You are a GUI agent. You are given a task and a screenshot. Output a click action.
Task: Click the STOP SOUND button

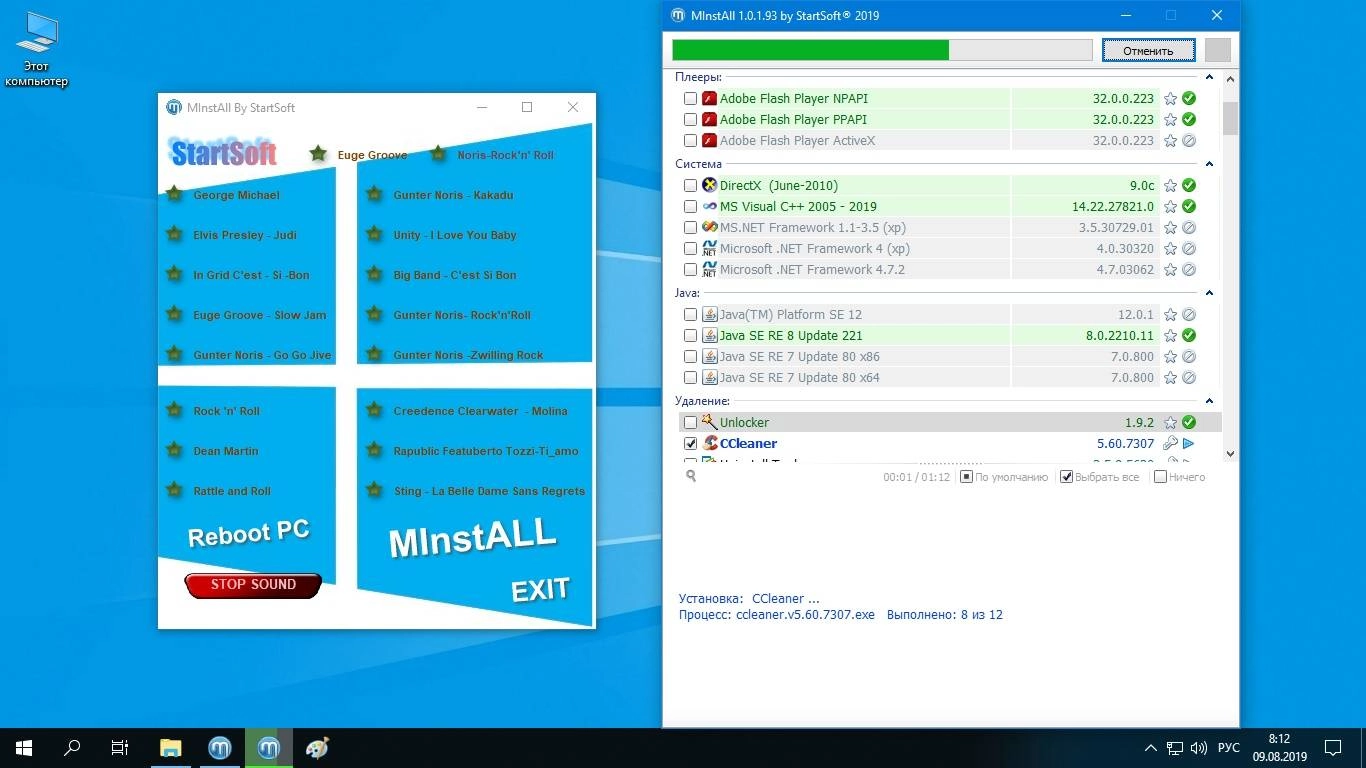(x=253, y=585)
